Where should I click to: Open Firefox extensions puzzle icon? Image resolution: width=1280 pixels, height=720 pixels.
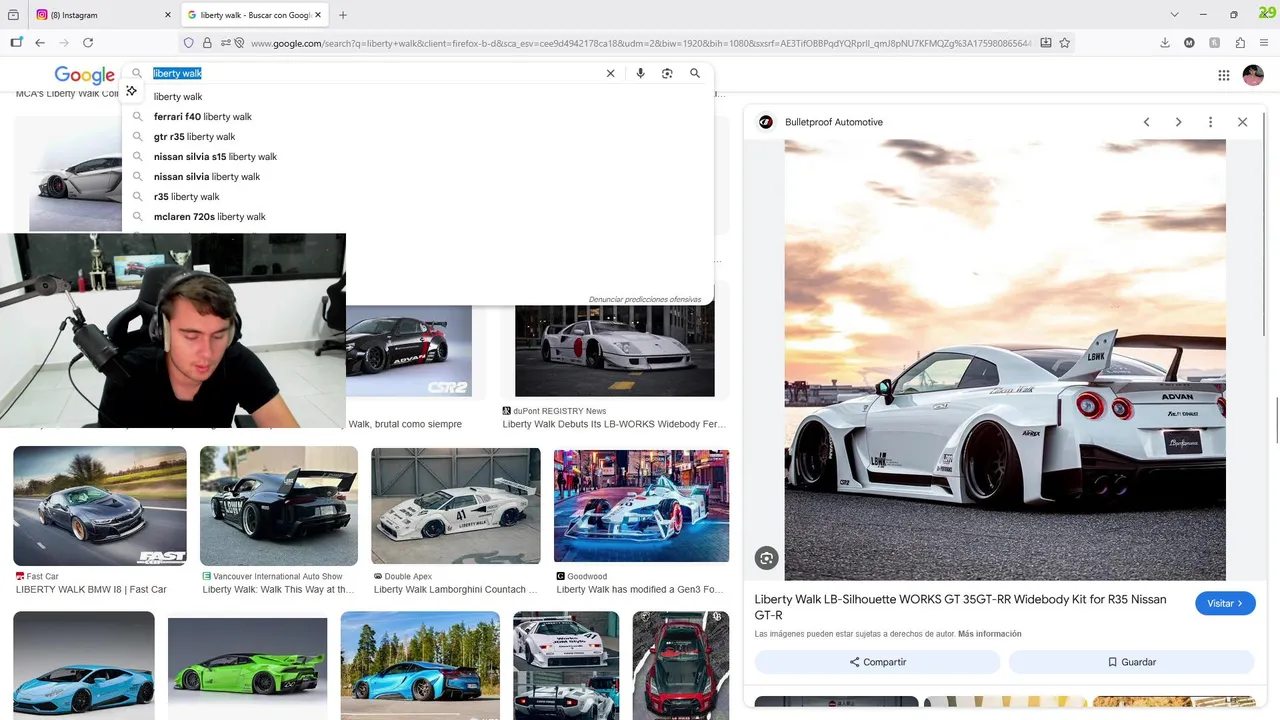[x=1240, y=43]
